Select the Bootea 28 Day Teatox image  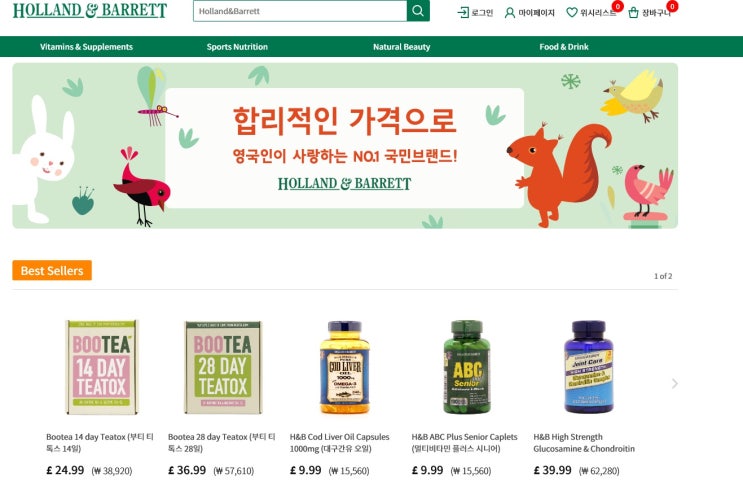[223, 367]
